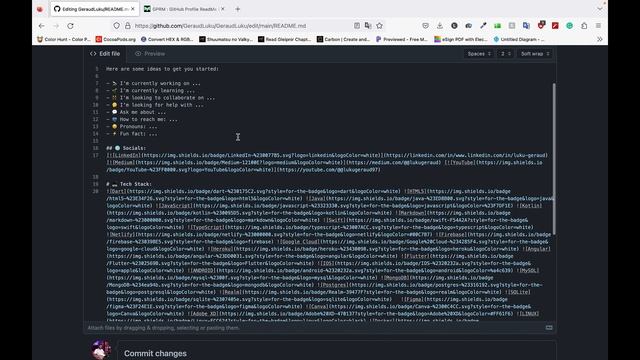Image resolution: width=640 pixels, height=360 pixels.
Task: Bookmark this page with the star icon
Action: point(380,26)
